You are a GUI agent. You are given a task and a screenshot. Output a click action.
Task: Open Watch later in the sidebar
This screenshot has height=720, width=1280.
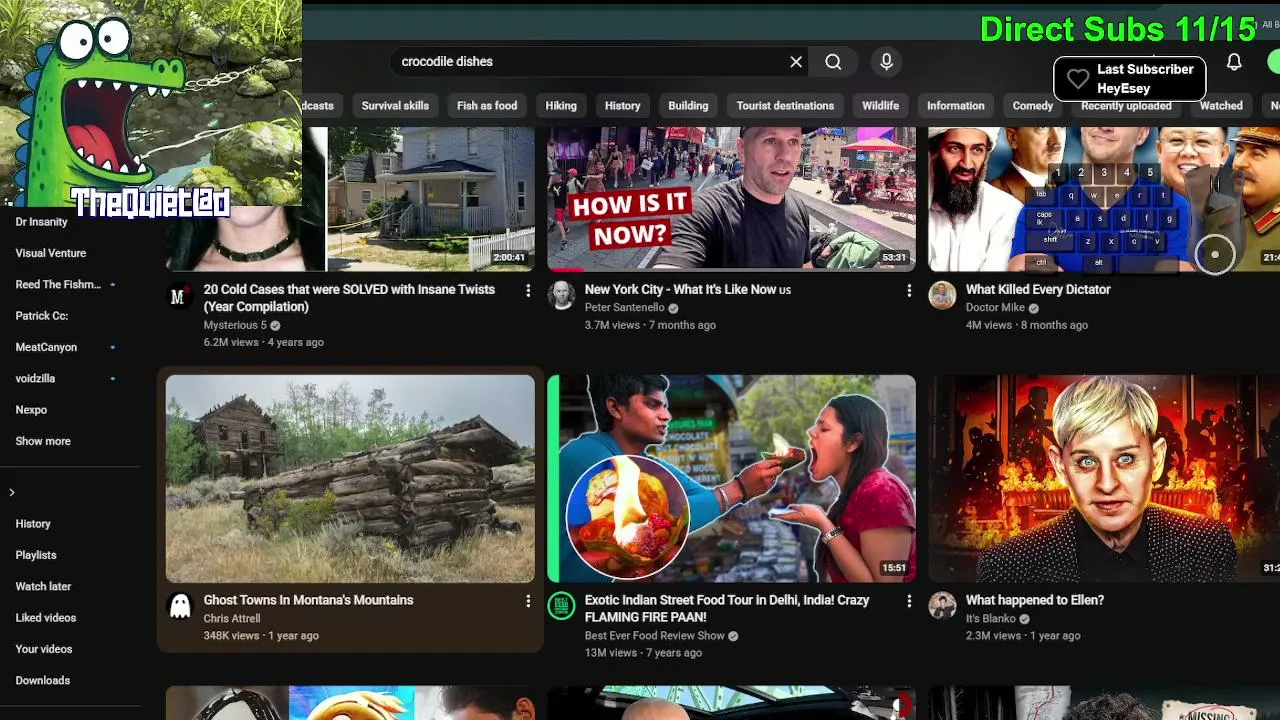click(x=43, y=587)
